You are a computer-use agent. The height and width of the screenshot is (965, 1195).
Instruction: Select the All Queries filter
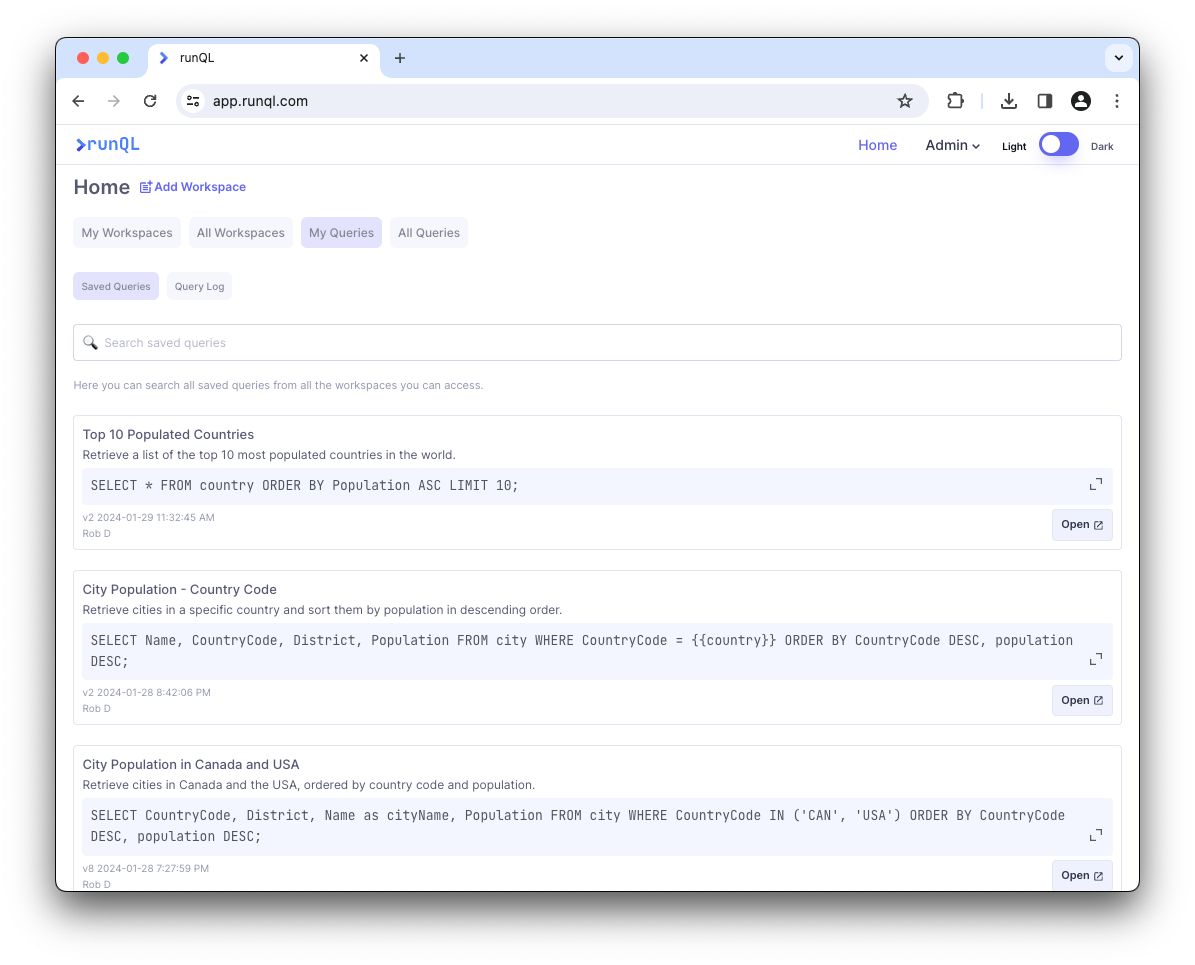pos(428,232)
